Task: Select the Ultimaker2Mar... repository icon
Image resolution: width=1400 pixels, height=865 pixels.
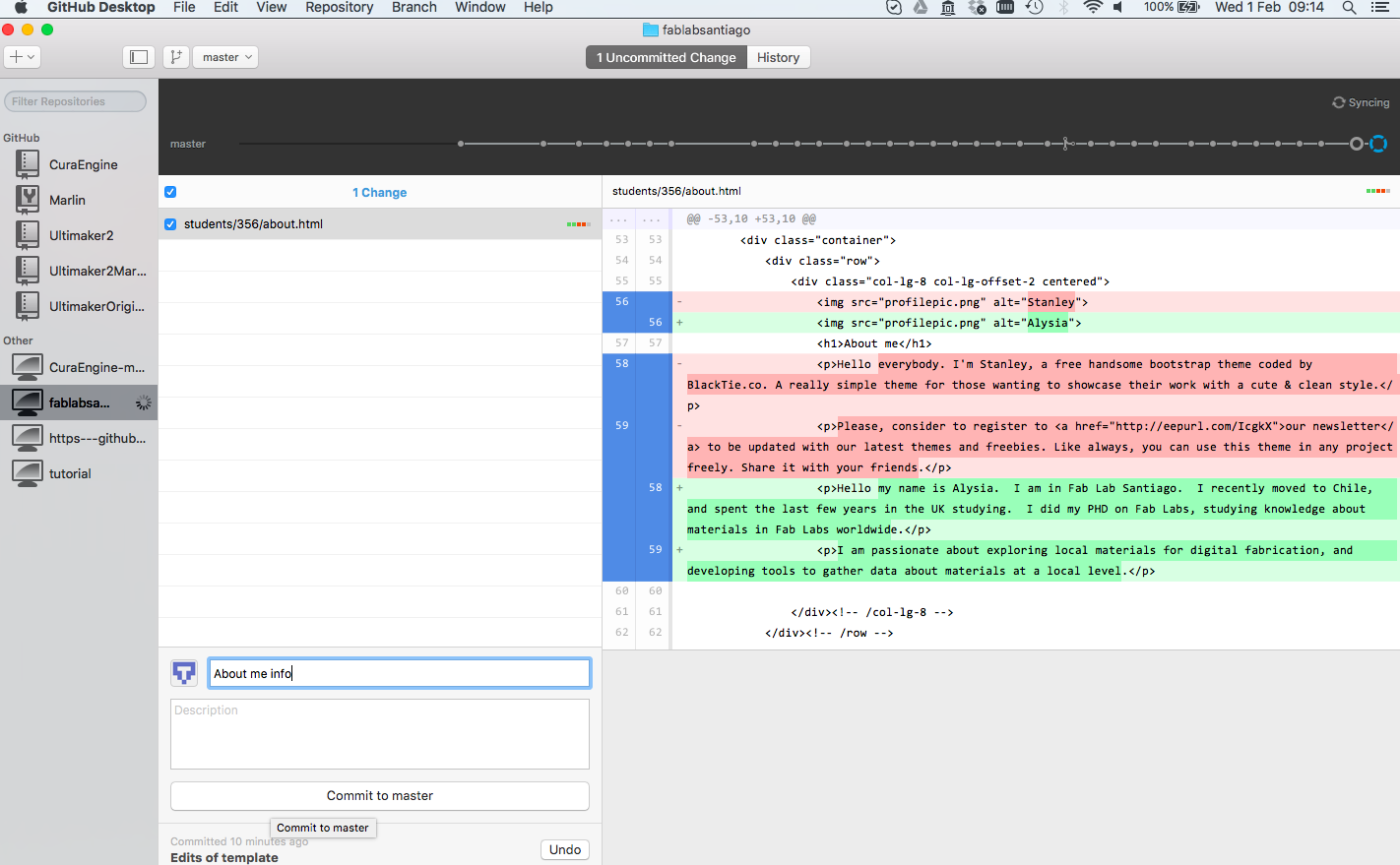Action: (x=28, y=271)
